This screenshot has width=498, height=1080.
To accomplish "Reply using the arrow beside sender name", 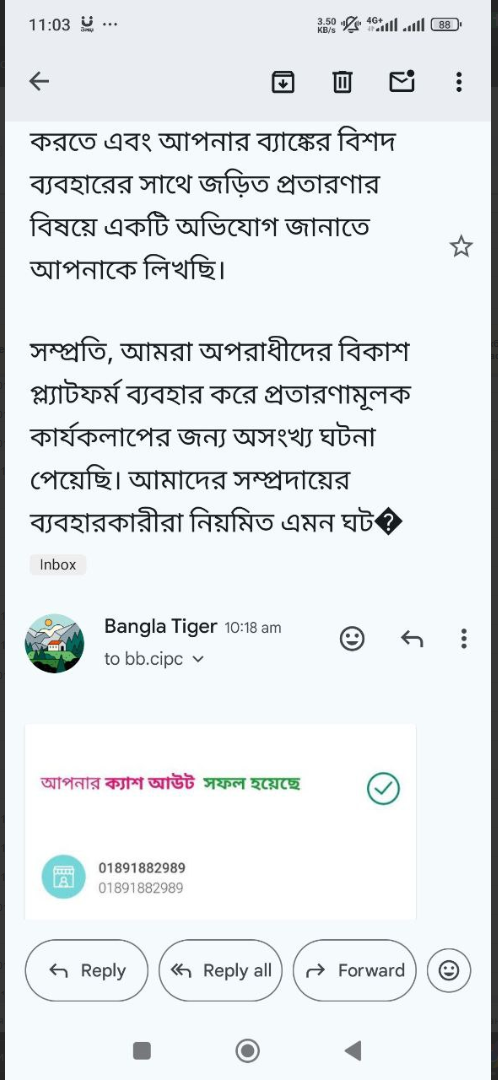I will point(412,639).
